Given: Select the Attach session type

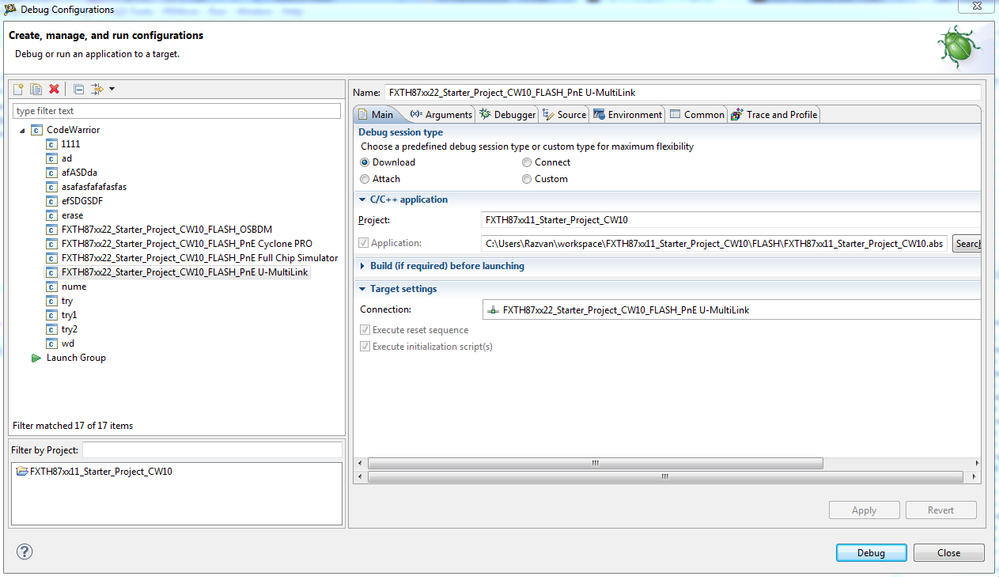Looking at the screenshot, I should (364, 179).
